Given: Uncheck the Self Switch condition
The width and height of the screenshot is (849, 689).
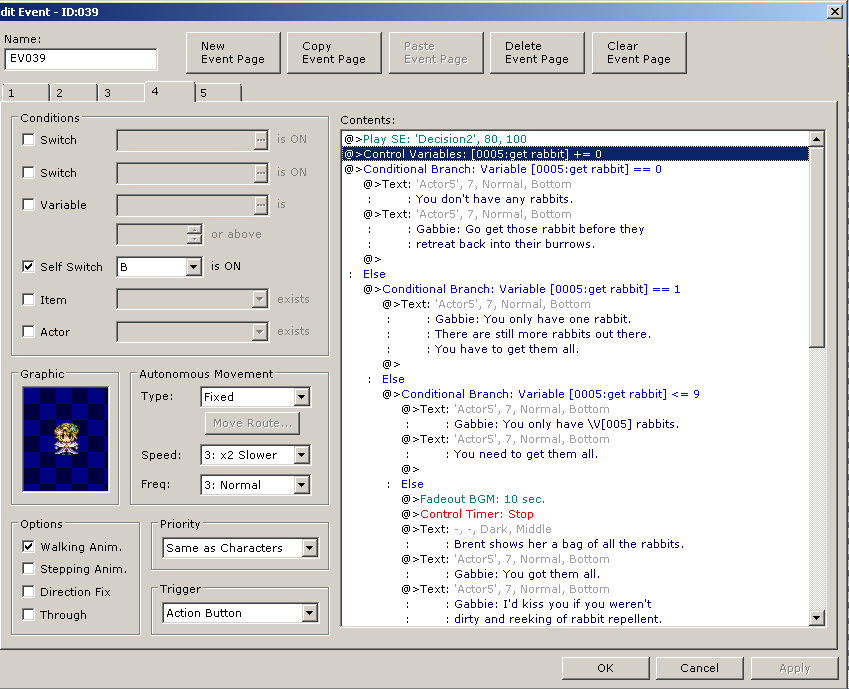Looking at the screenshot, I should 29,267.
